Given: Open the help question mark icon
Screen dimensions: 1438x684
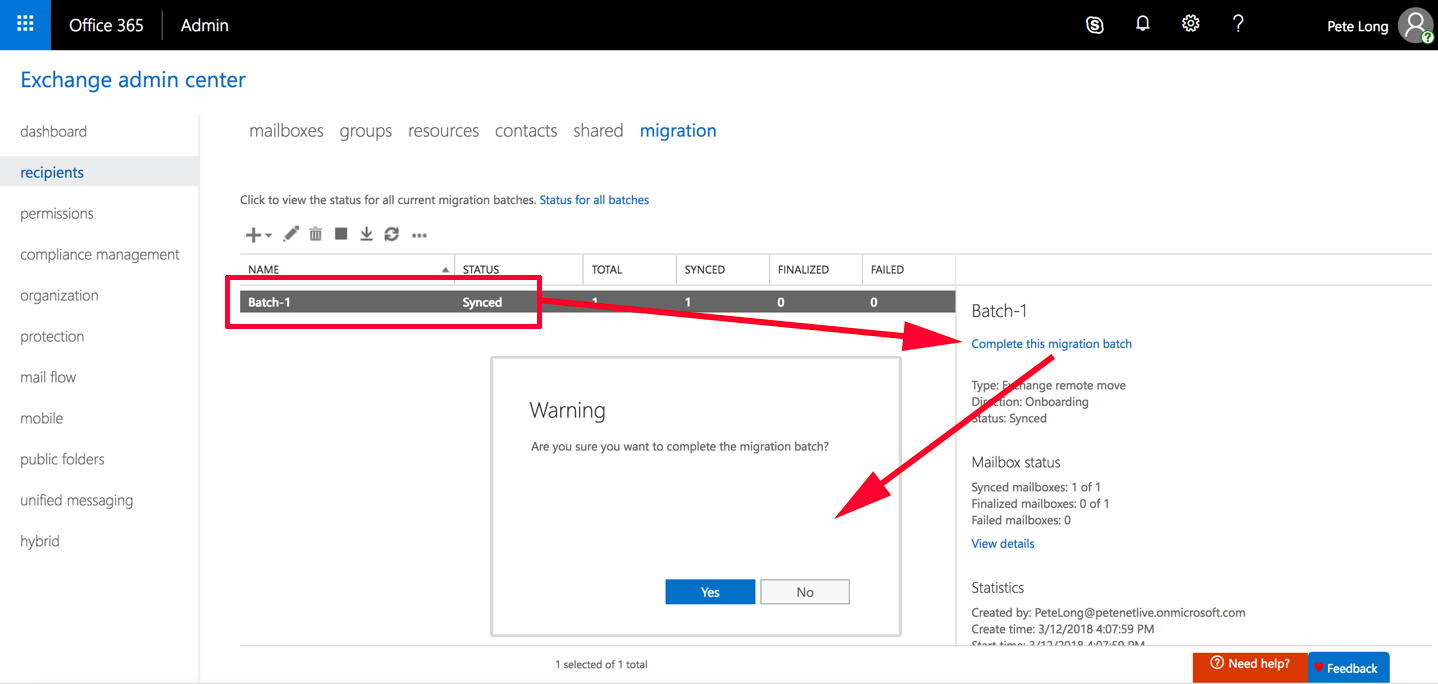Looking at the screenshot, I should click(x=1238, y=24).
